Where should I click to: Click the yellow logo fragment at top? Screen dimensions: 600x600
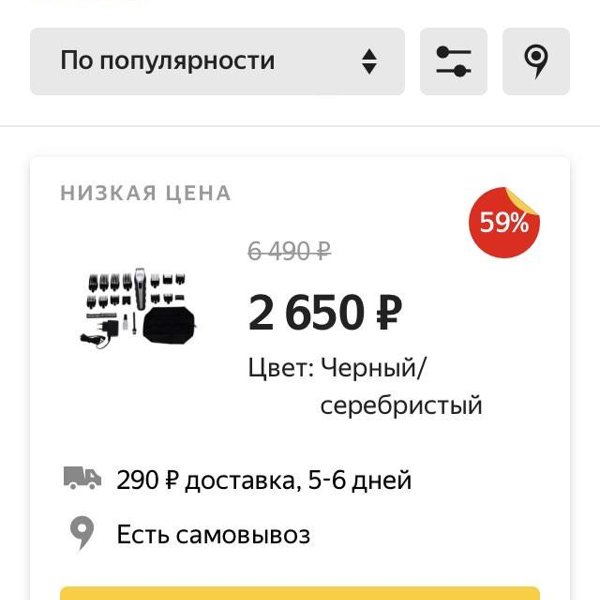pos(88,1)
